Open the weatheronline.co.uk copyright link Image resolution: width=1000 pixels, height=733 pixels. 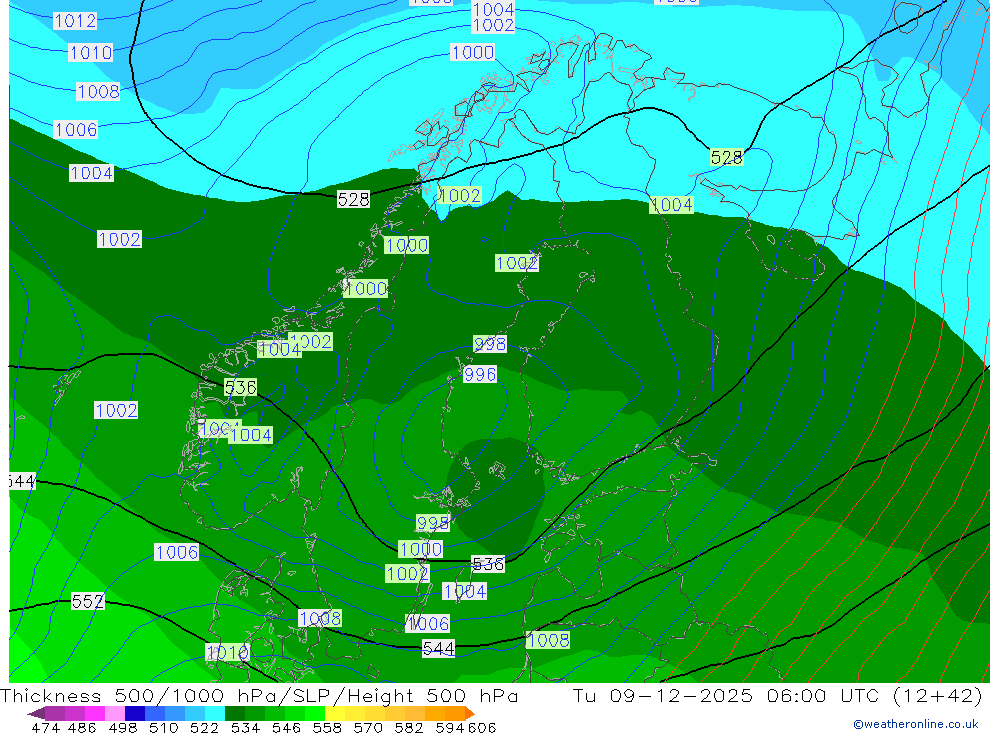pos(915,724)
